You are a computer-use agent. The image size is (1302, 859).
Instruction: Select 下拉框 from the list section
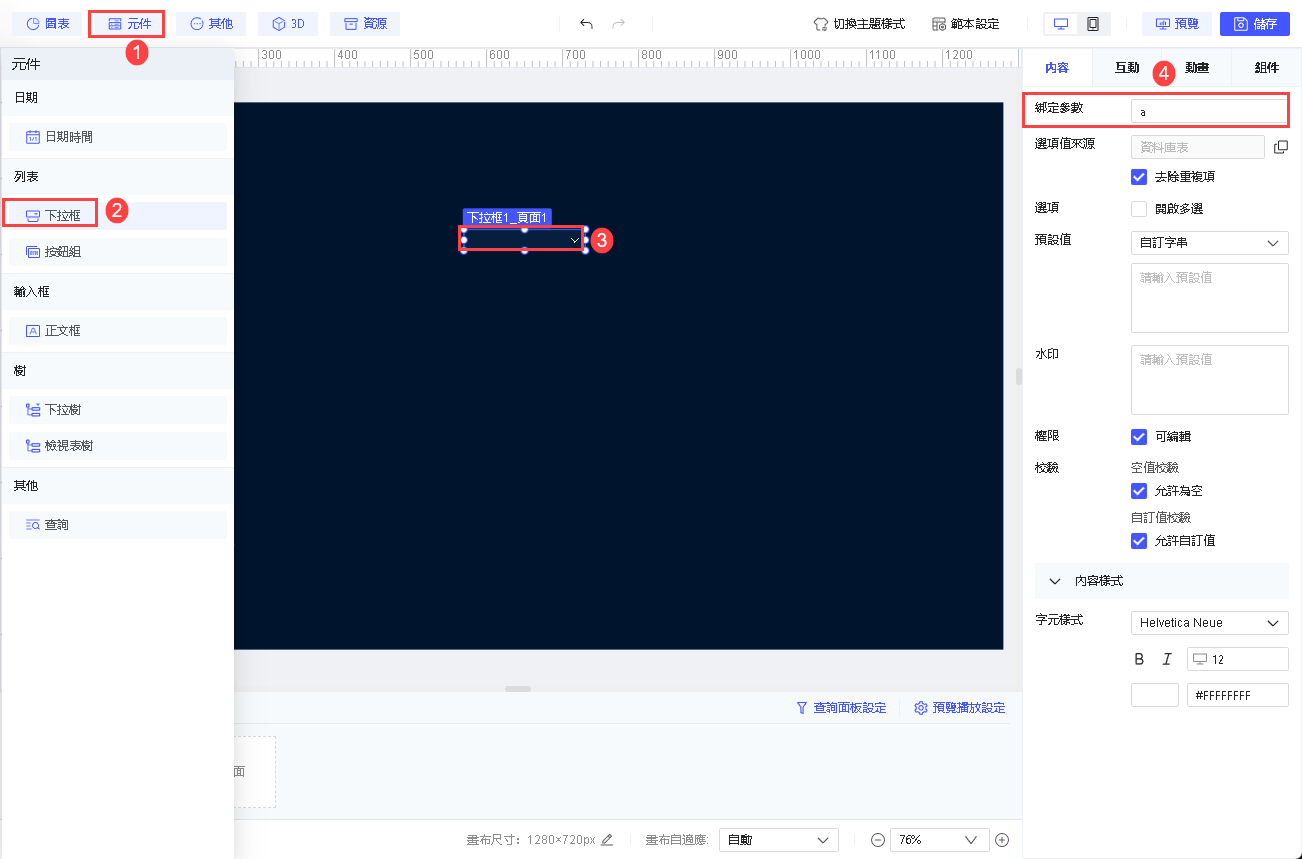point(118,216)
